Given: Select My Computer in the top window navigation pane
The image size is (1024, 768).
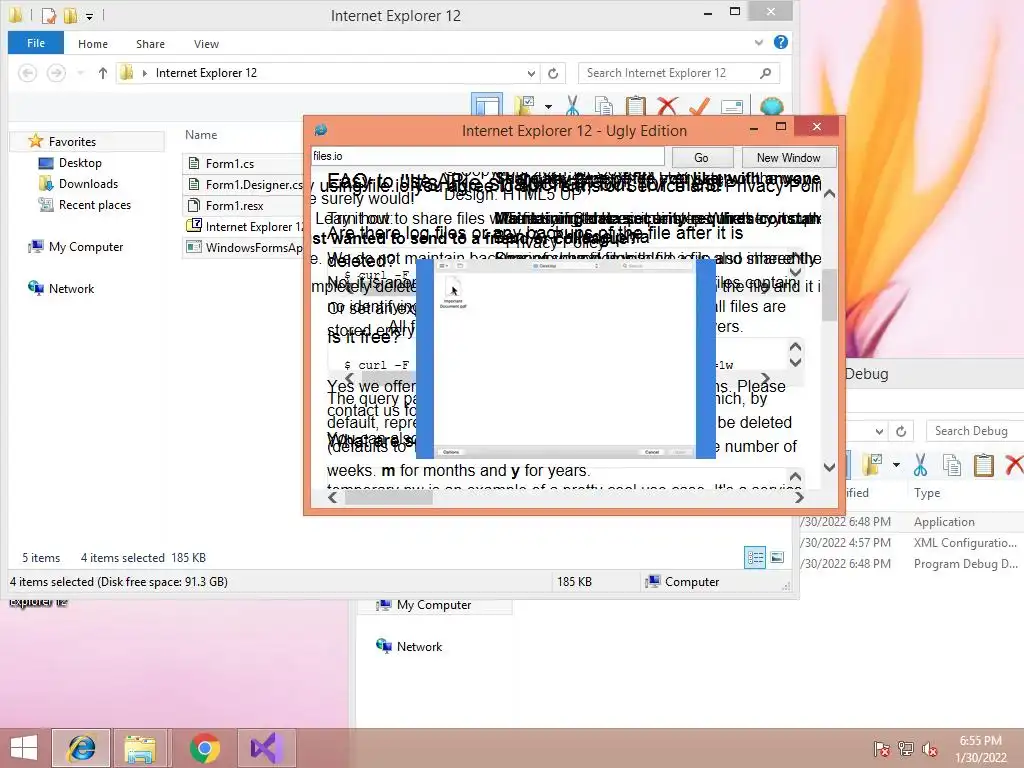Looking at the screenshot, I should [86, 247].
